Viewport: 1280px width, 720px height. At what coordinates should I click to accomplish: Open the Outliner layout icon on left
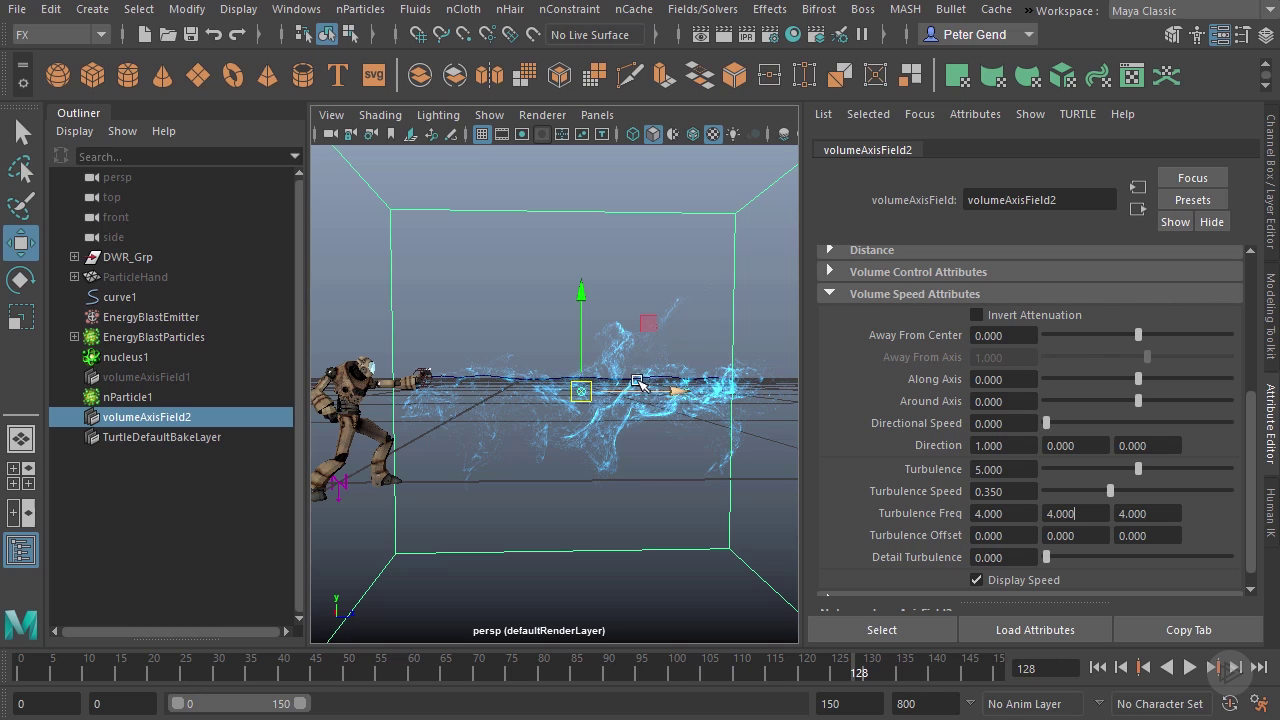[x=21, y=550]
